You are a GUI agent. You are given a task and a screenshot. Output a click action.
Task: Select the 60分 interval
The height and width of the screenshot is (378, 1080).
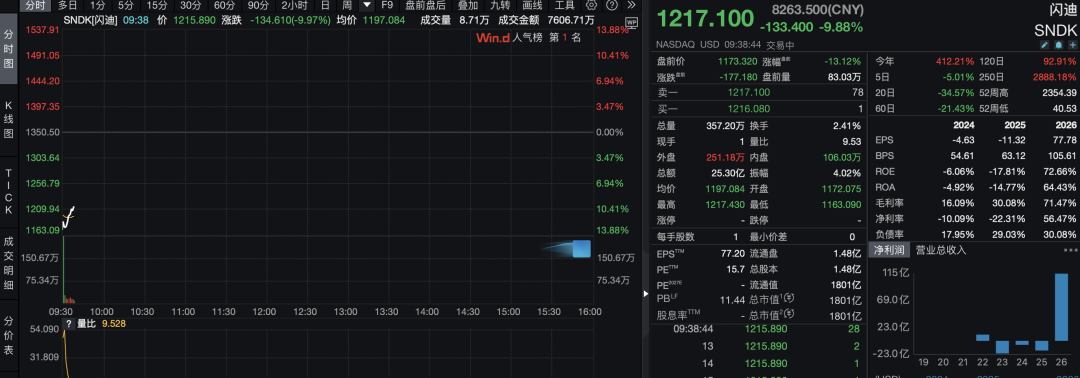point(224,5)
